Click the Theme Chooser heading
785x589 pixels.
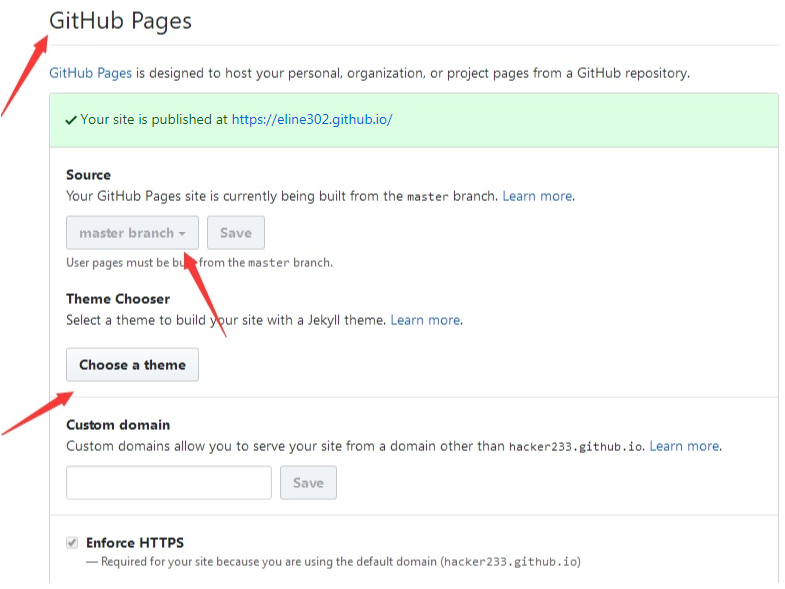point(118,299)
